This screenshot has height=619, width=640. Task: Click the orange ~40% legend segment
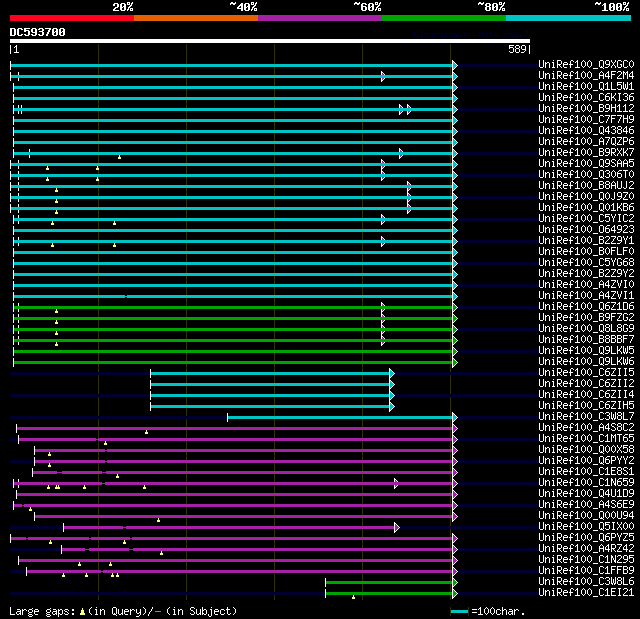point(196,18)
